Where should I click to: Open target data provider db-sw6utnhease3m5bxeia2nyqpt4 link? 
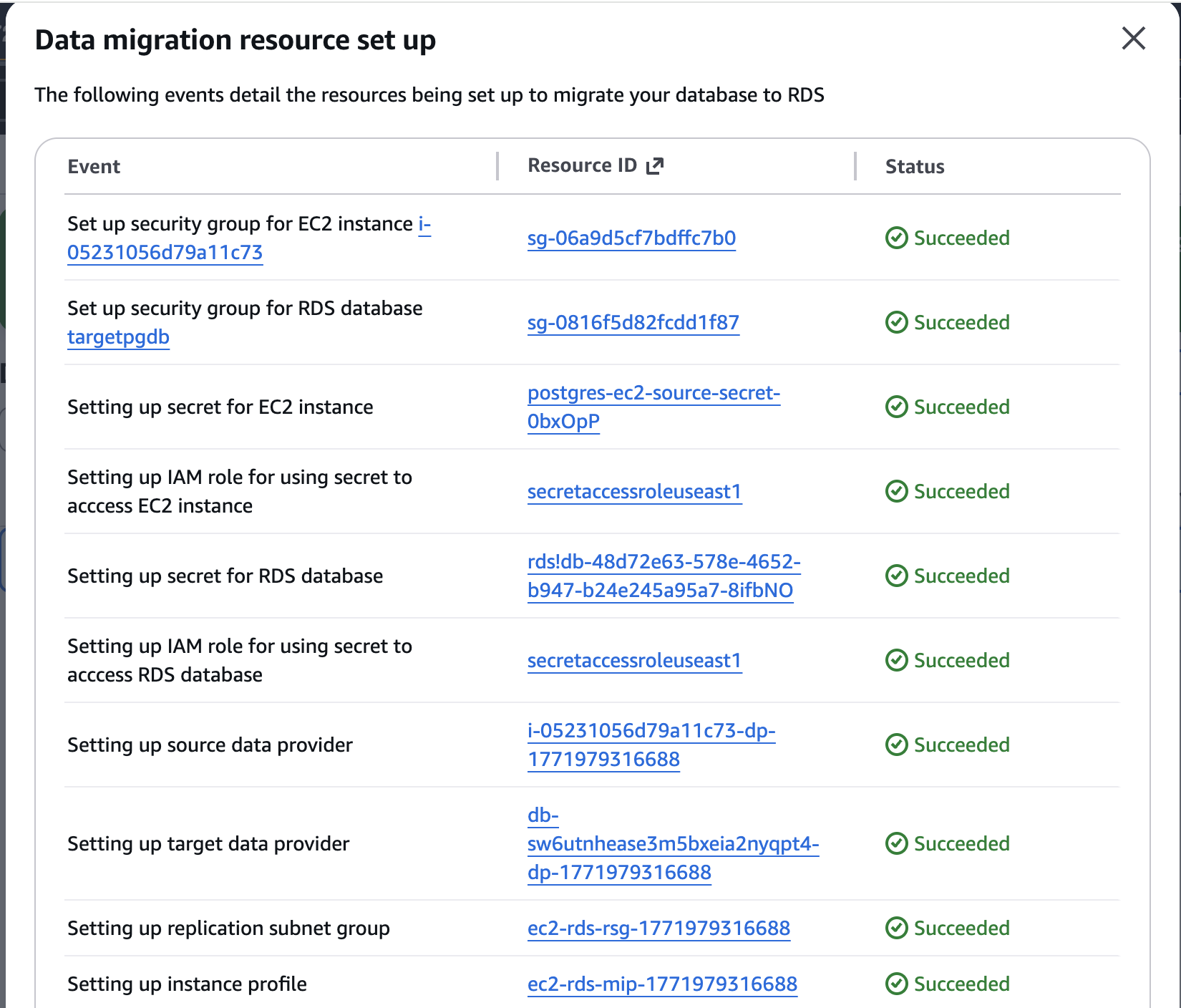tap(673, 844)
